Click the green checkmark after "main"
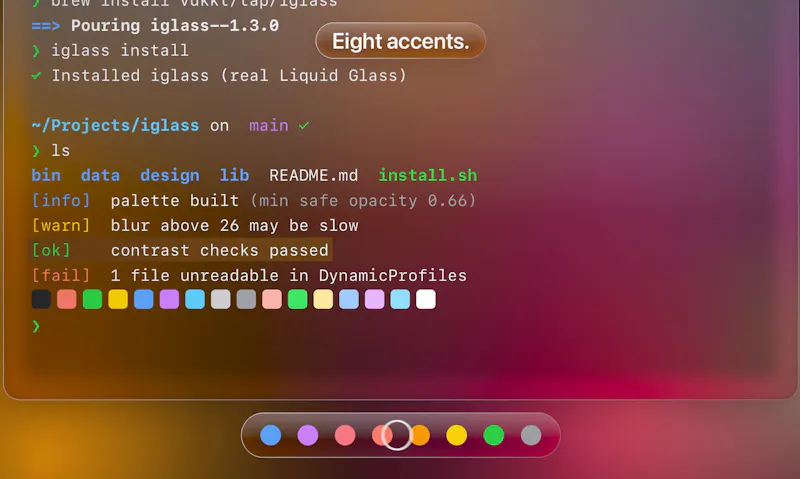800x479 pixels. tap(304, 125)
